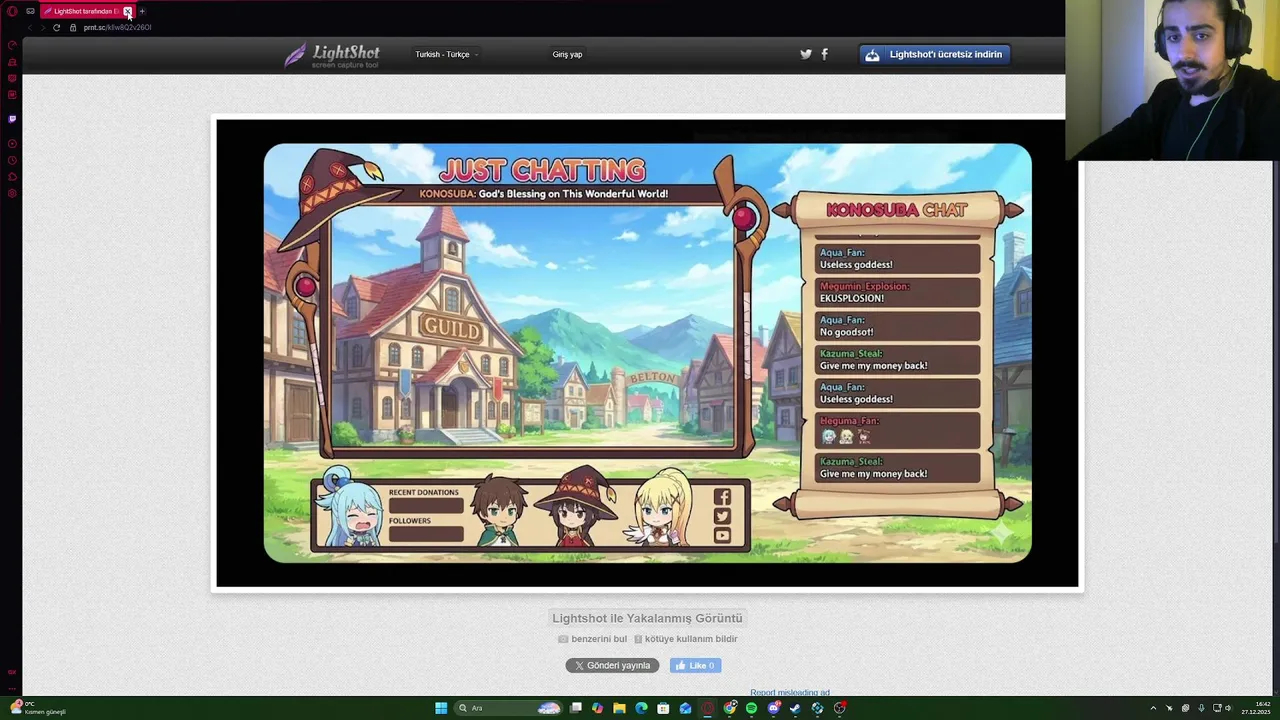
Task: Open a new browser tab
Action: coord(142,11)
